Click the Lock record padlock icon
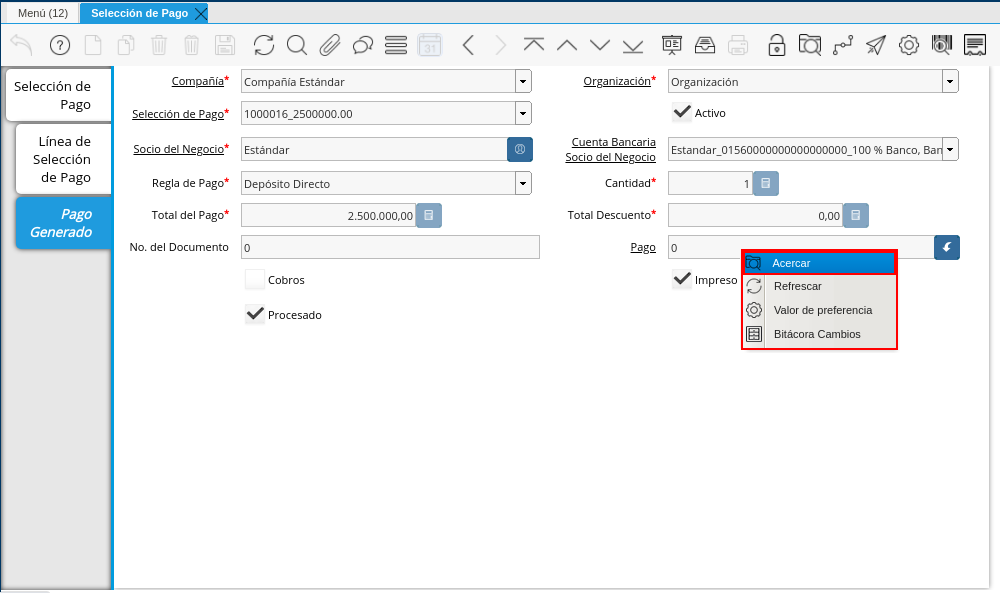 tap(776, 45)
